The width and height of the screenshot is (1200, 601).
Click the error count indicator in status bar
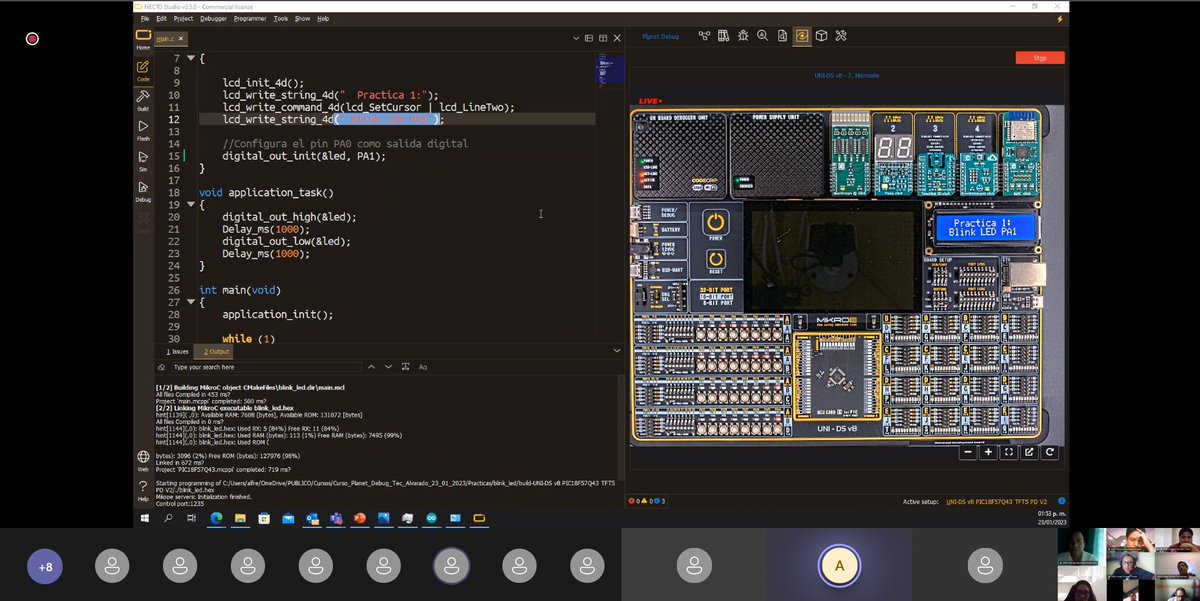(x=634, y=501)
